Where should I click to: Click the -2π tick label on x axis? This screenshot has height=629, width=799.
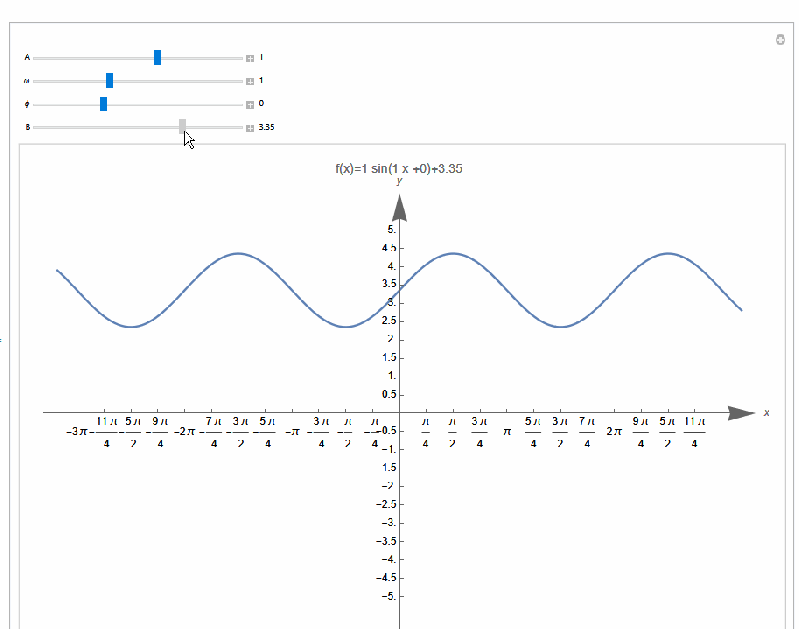(184, 432)
